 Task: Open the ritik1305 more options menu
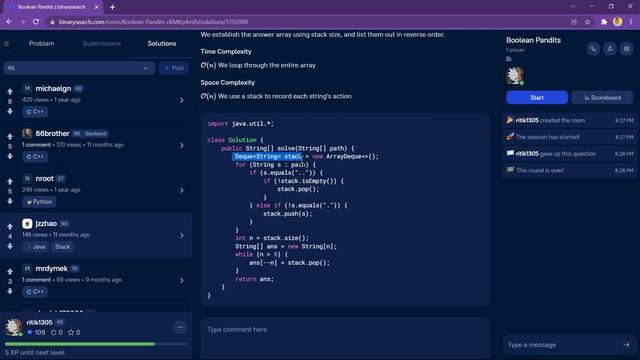click(180, 327)
